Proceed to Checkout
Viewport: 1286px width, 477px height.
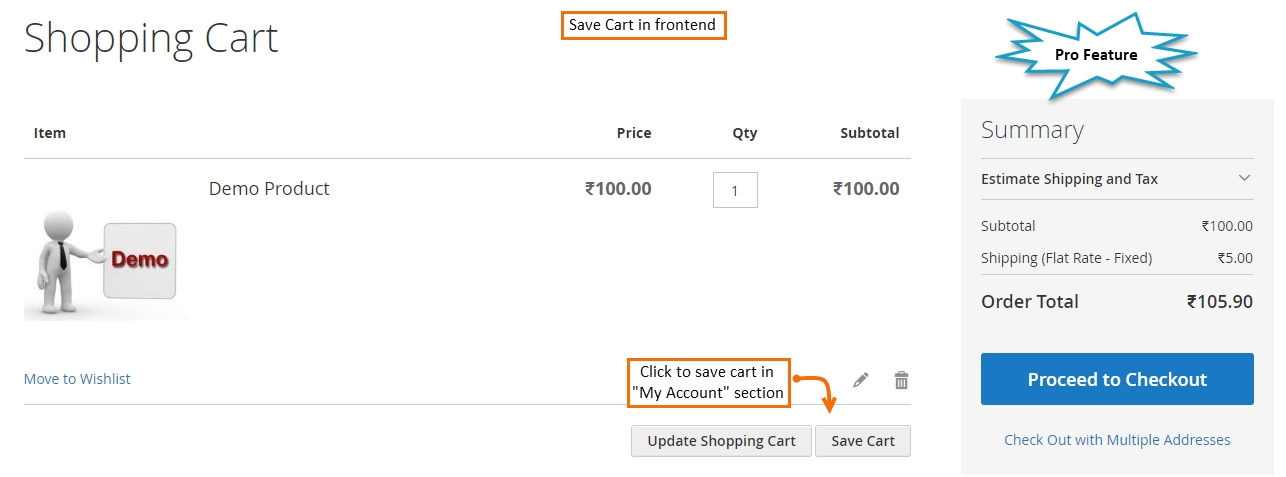(1117, 379)
